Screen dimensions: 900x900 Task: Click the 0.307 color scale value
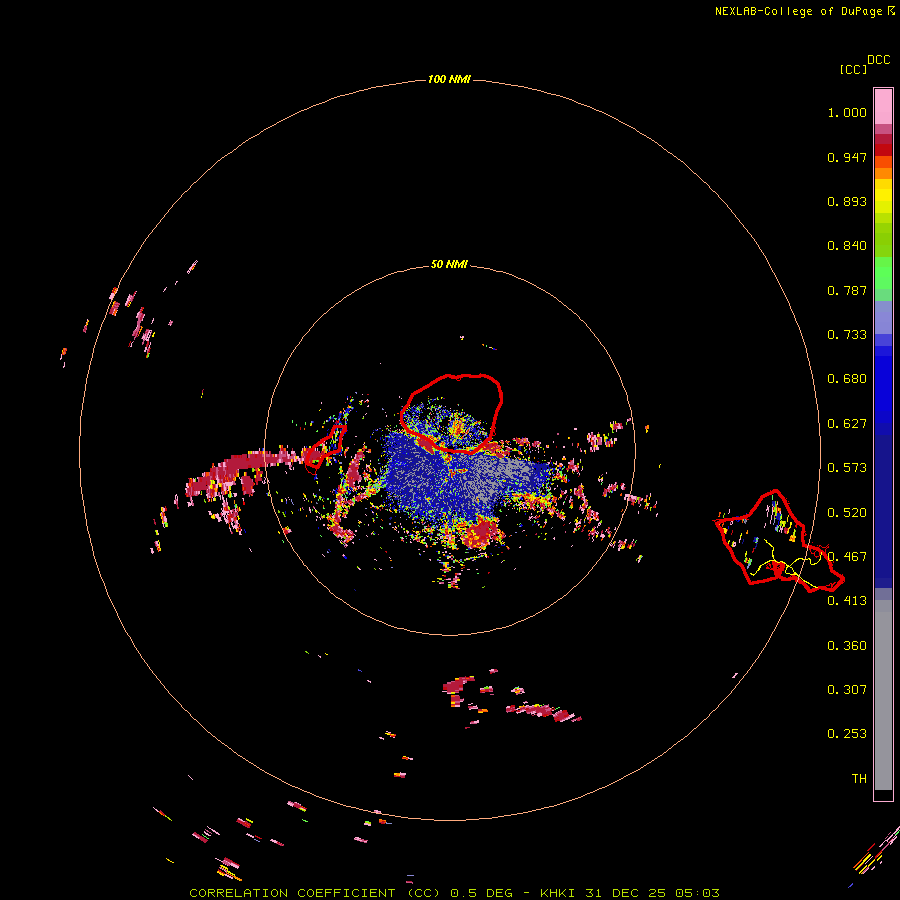click(x=847, y=690)
